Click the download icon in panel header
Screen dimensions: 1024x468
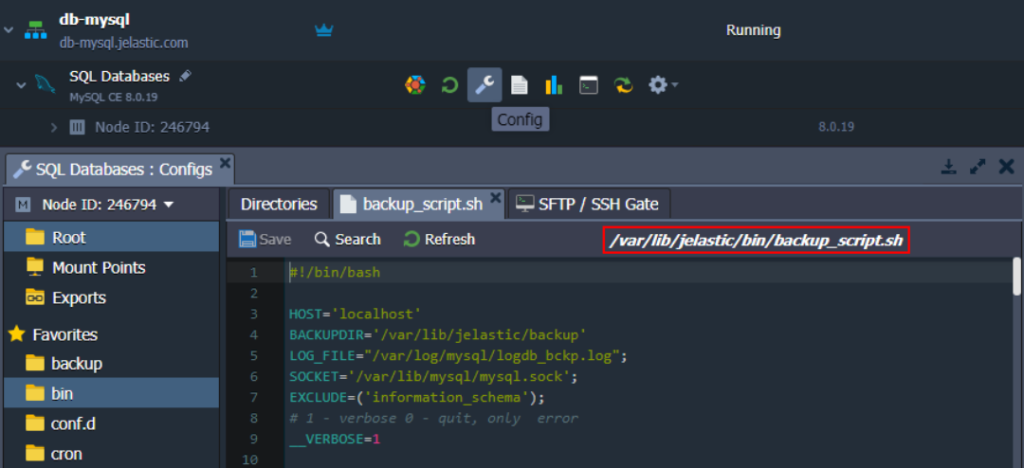pyautogui.click(x=948, y=167)
